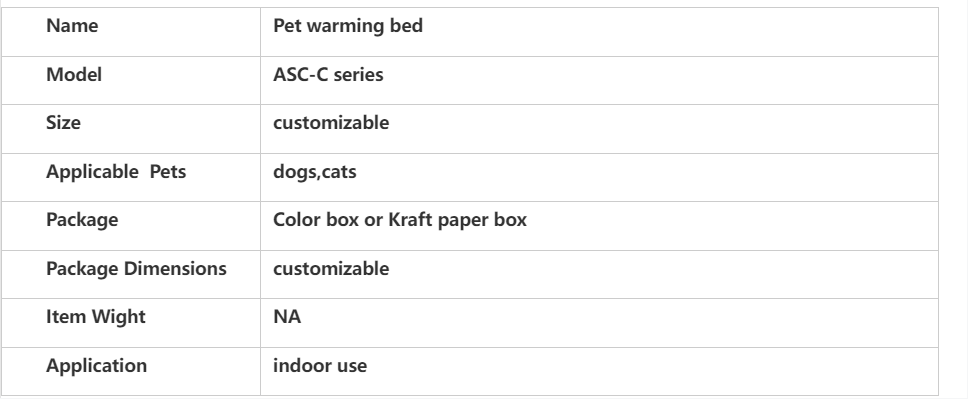Click 'customizable' in the Size row
The width and height of the screenshot is (968, 399).
click(x=331, y=123)
